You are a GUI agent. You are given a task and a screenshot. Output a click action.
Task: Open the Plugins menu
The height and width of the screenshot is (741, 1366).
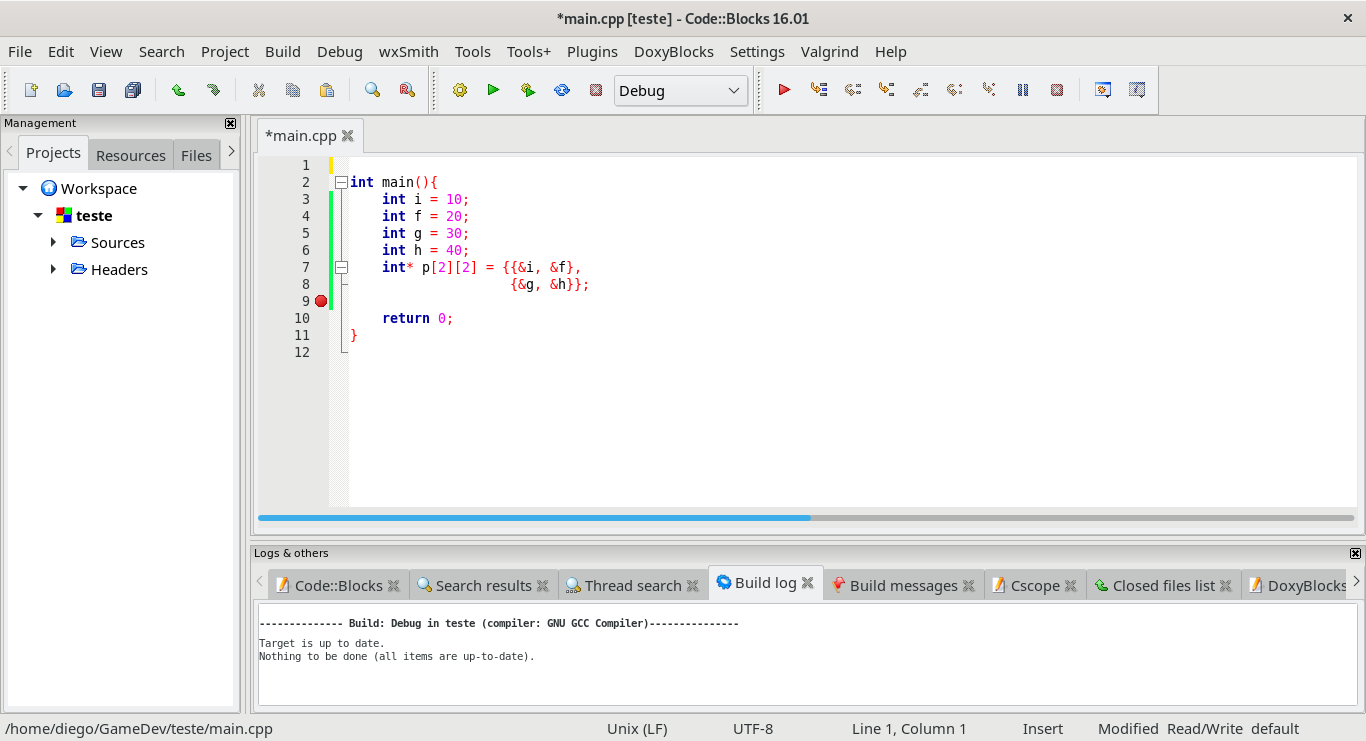click(x=593, y=52)
